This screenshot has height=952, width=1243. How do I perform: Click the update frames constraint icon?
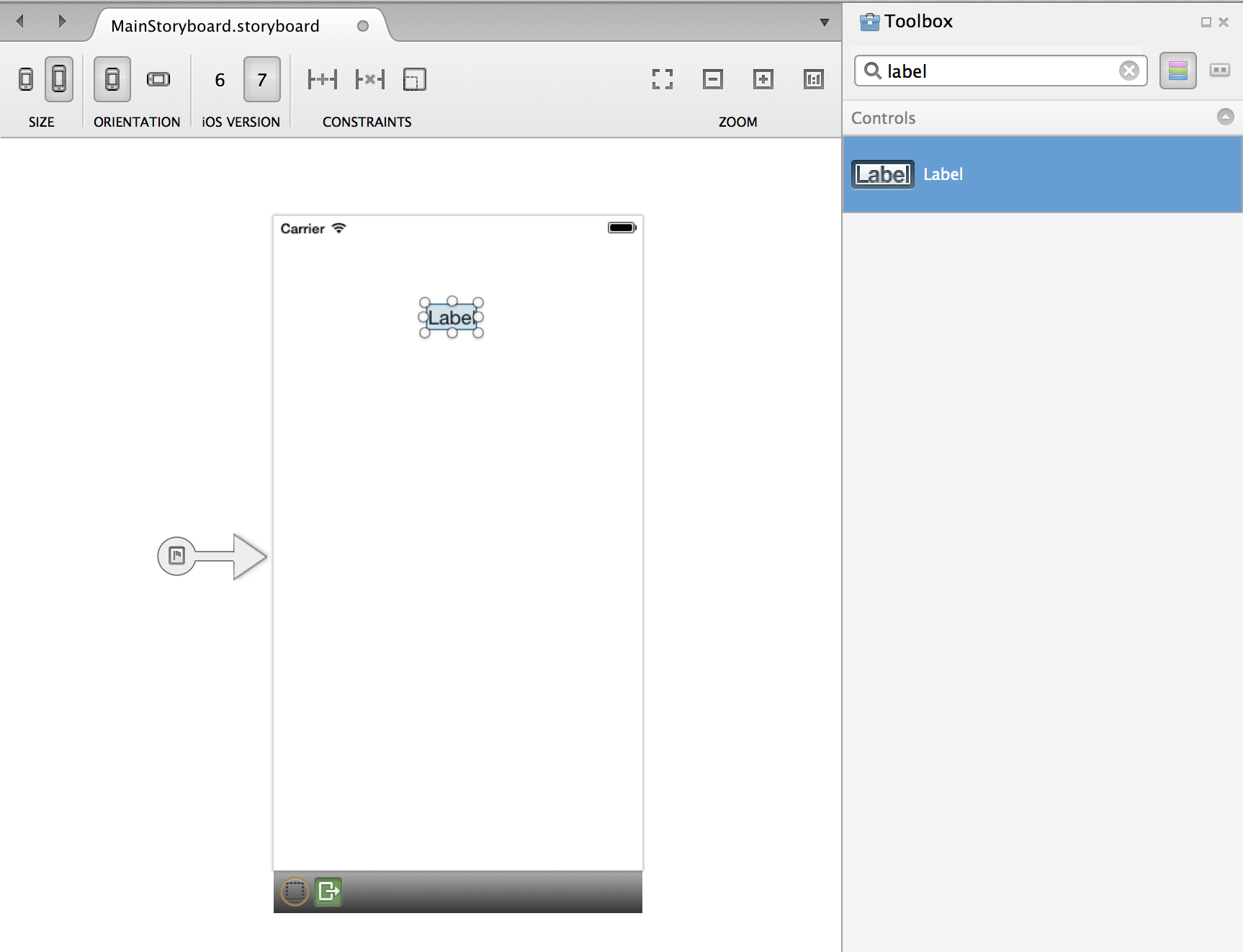415,79
